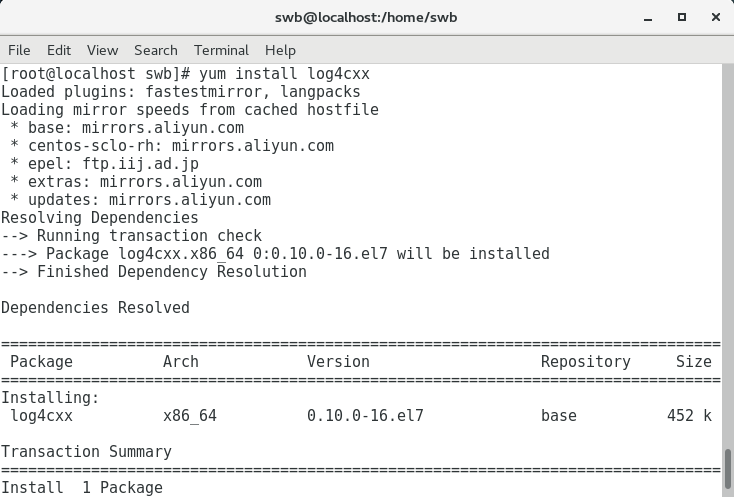The width and height of the screenshot is (734, 497).
Task: Click the swb@localhost title bar text
Action: pos(366,17)
